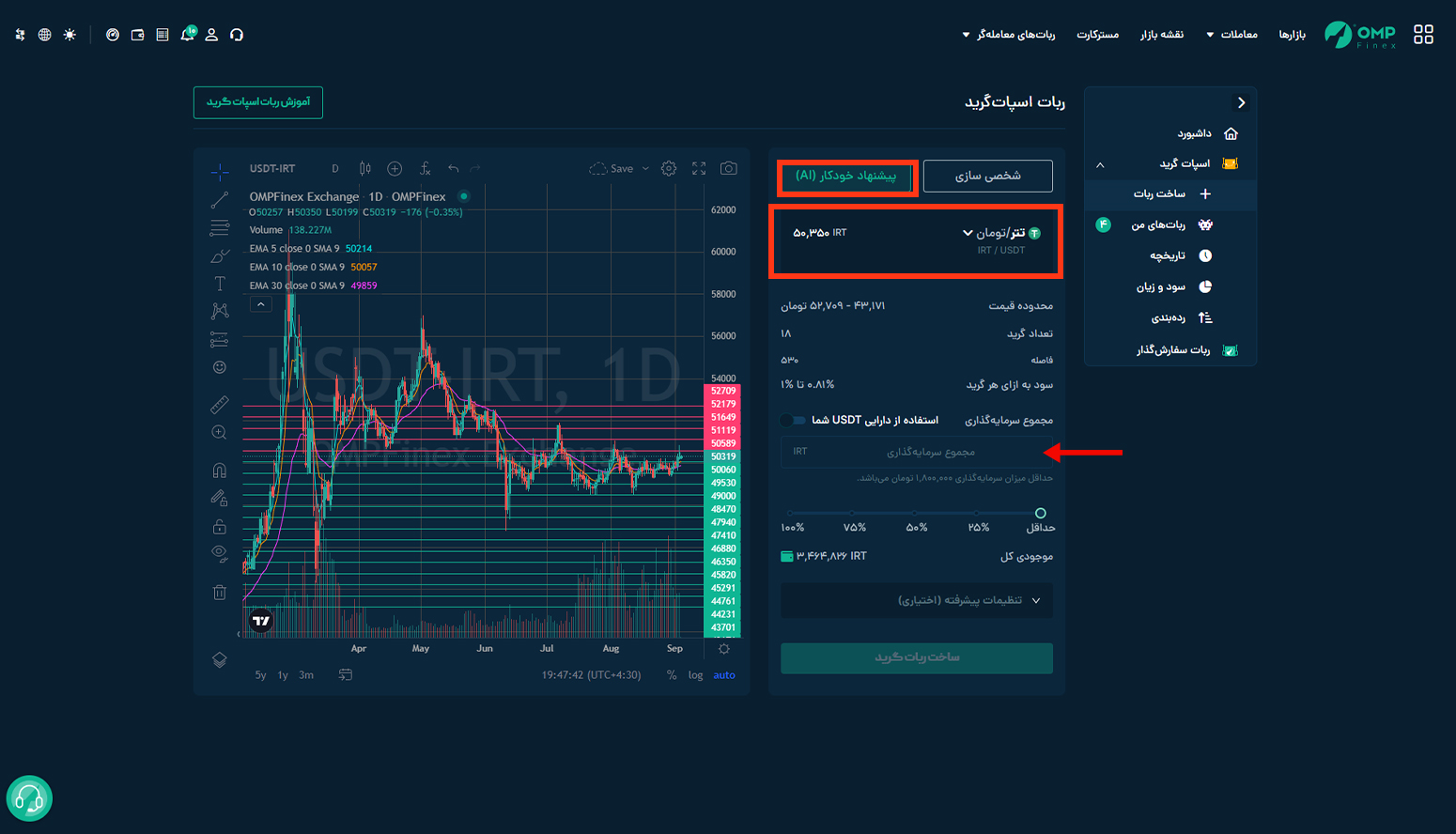Enter fullscreen chart mode
This screenshot has width=1456, height=834.
coord(699,168)
